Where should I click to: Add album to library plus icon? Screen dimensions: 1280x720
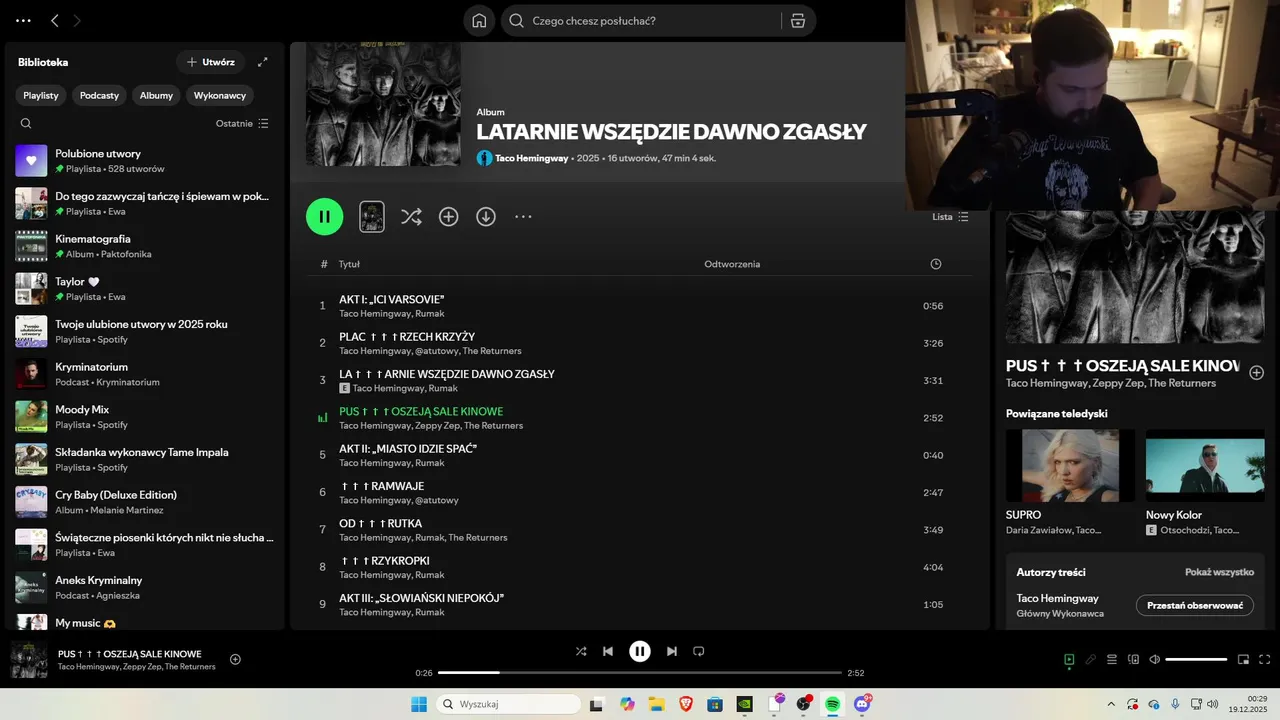point(448,216)
